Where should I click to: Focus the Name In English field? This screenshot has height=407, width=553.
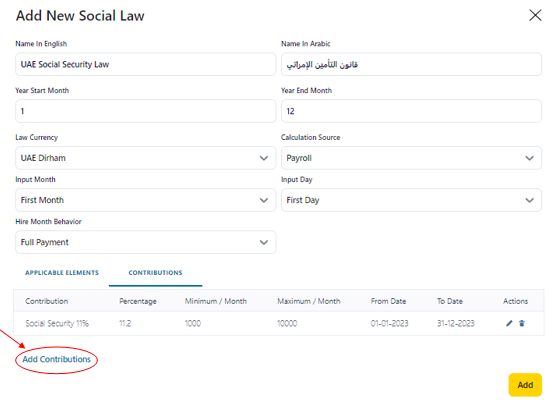click(145, 64)
